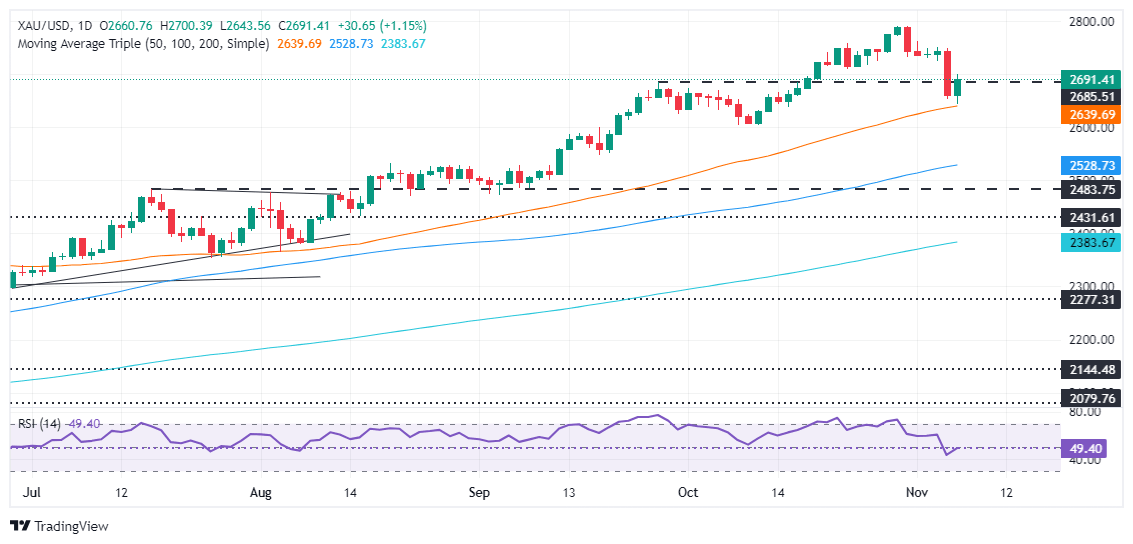Select the Moving Average Triple legend label
This screenshot has width=1133, height=544.
pyautogui.click(x=140, y=44)
